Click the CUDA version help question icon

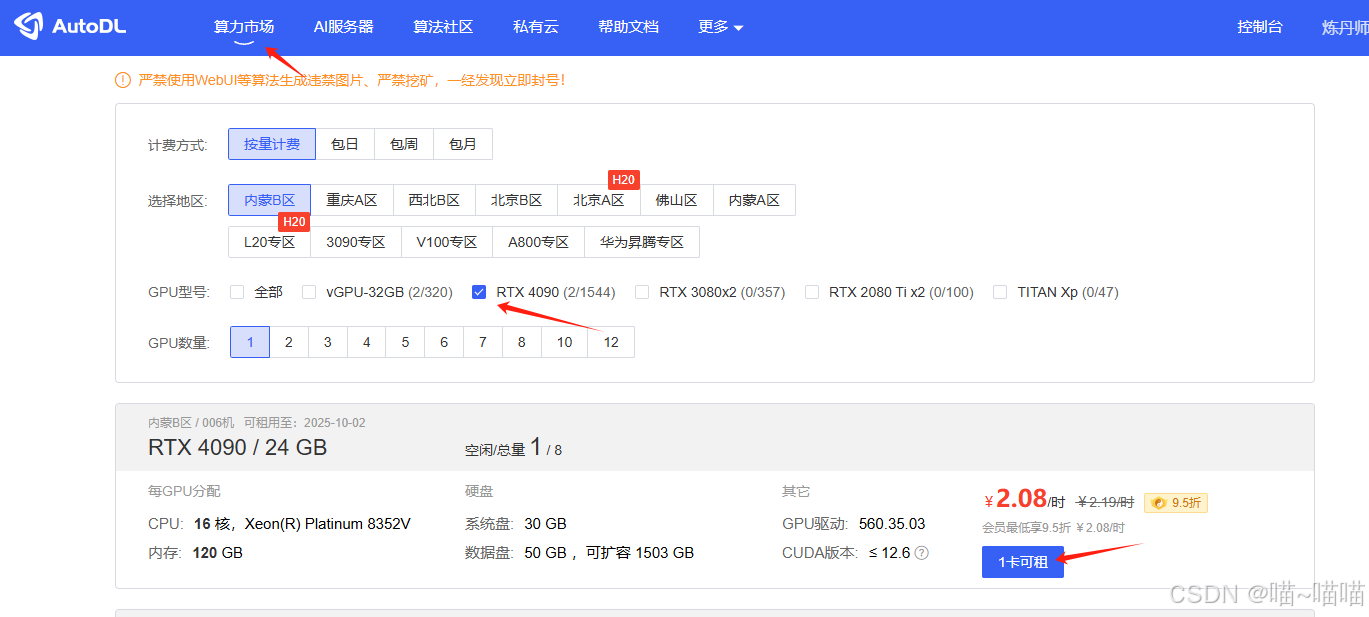pyautogui.click(x=922, y=553)
